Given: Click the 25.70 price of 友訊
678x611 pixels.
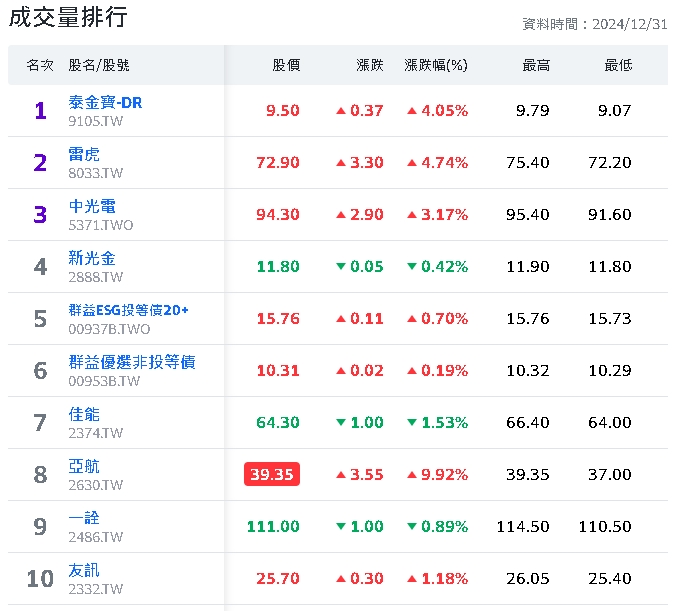Looking at the screenshot, I should click(x=278, y=579).
